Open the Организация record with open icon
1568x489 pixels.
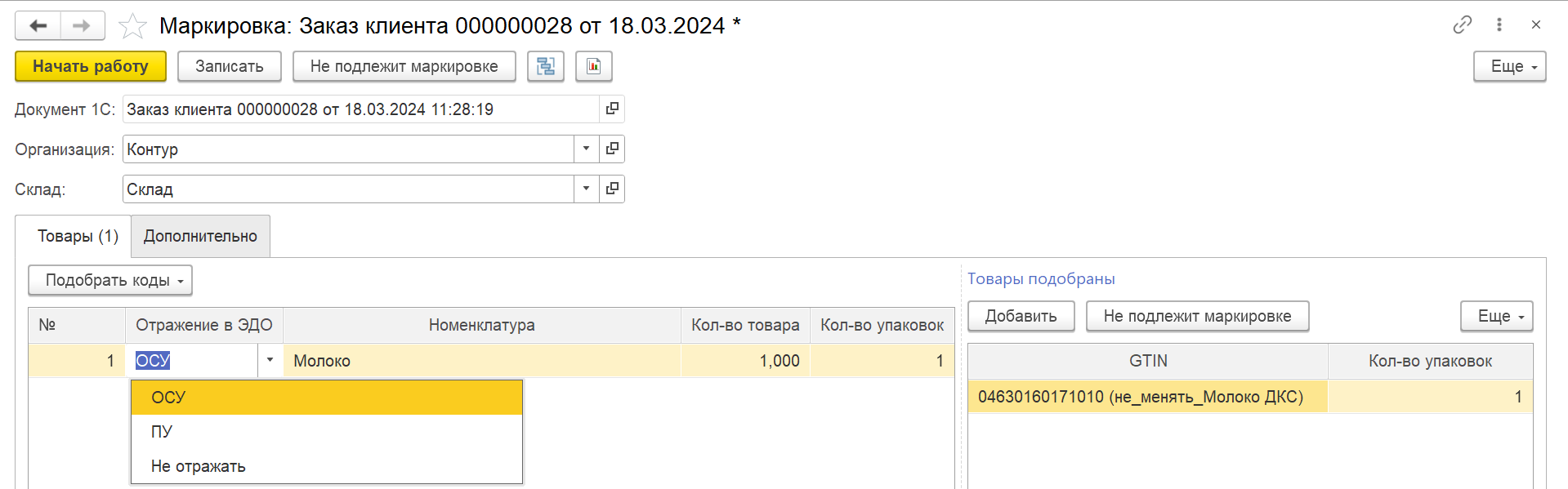tap(612, 149)
